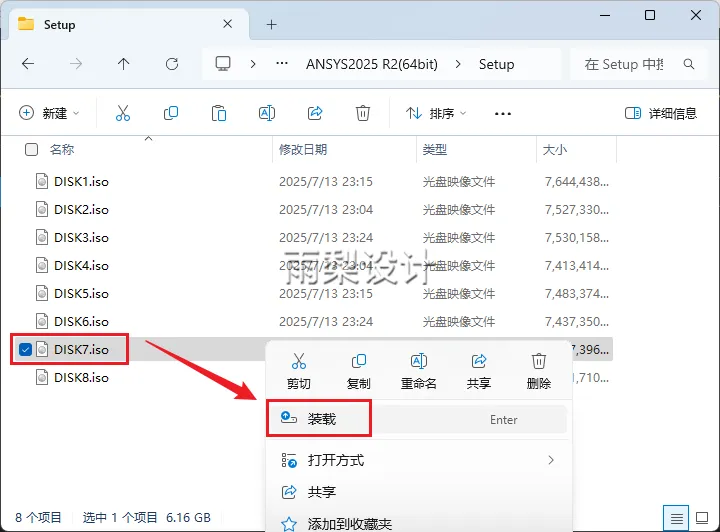Toggle the select-all checkbox beside 名称
Image resolution: width=720 pixels, height=532 pixels.
31,150
